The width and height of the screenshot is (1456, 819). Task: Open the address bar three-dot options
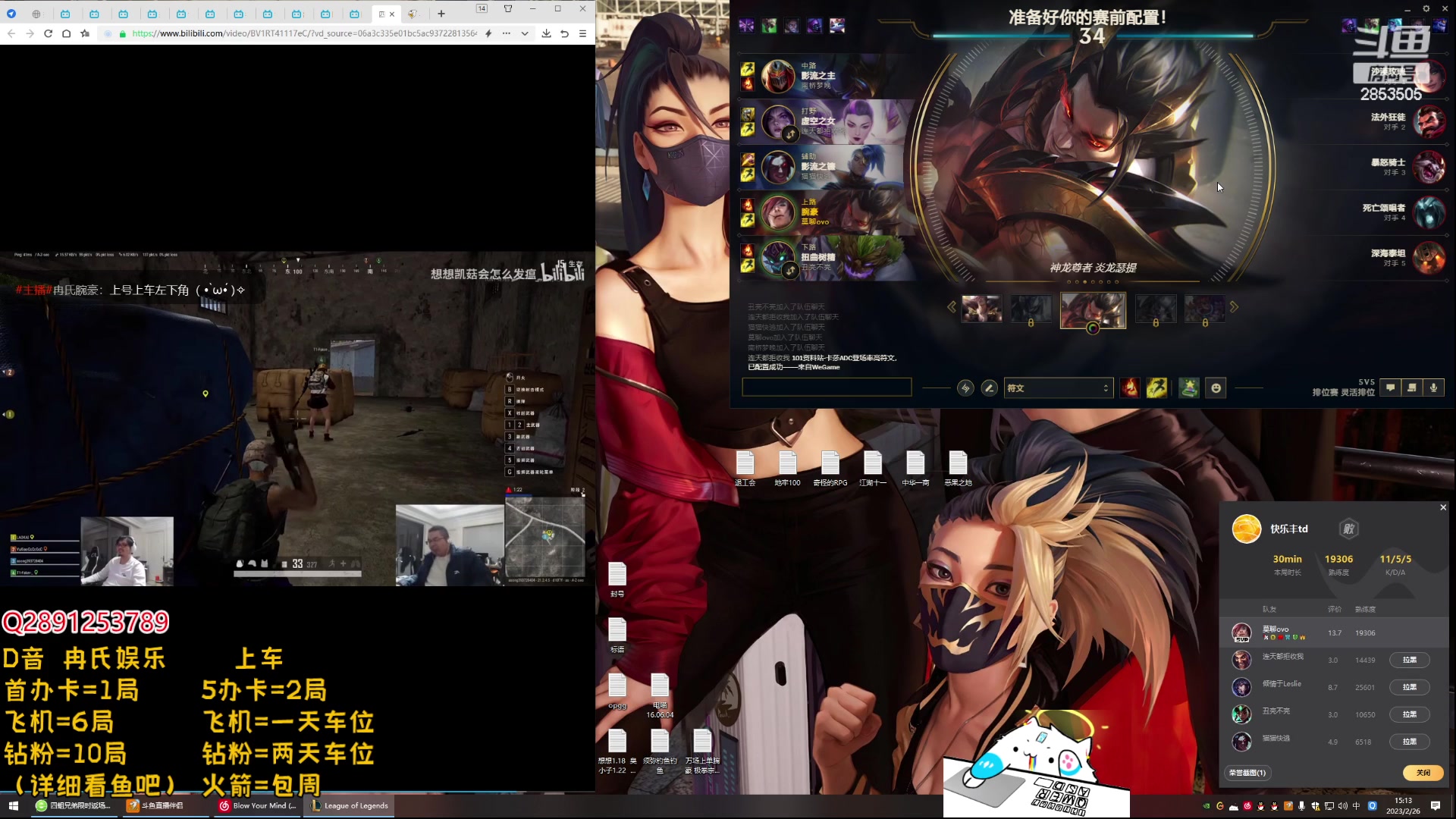(x=506, y=33)
